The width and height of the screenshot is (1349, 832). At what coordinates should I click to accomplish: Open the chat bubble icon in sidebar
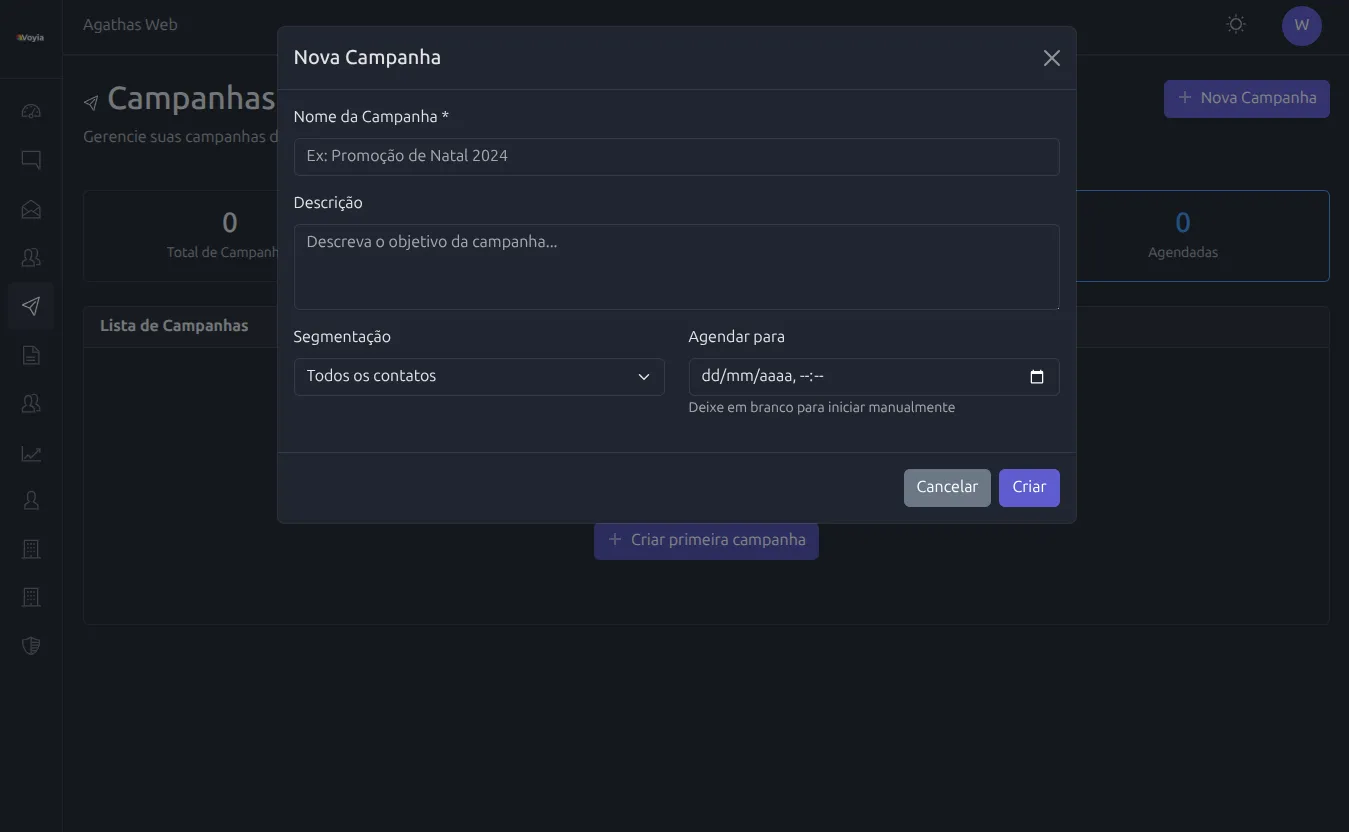(x=31, y=159)
